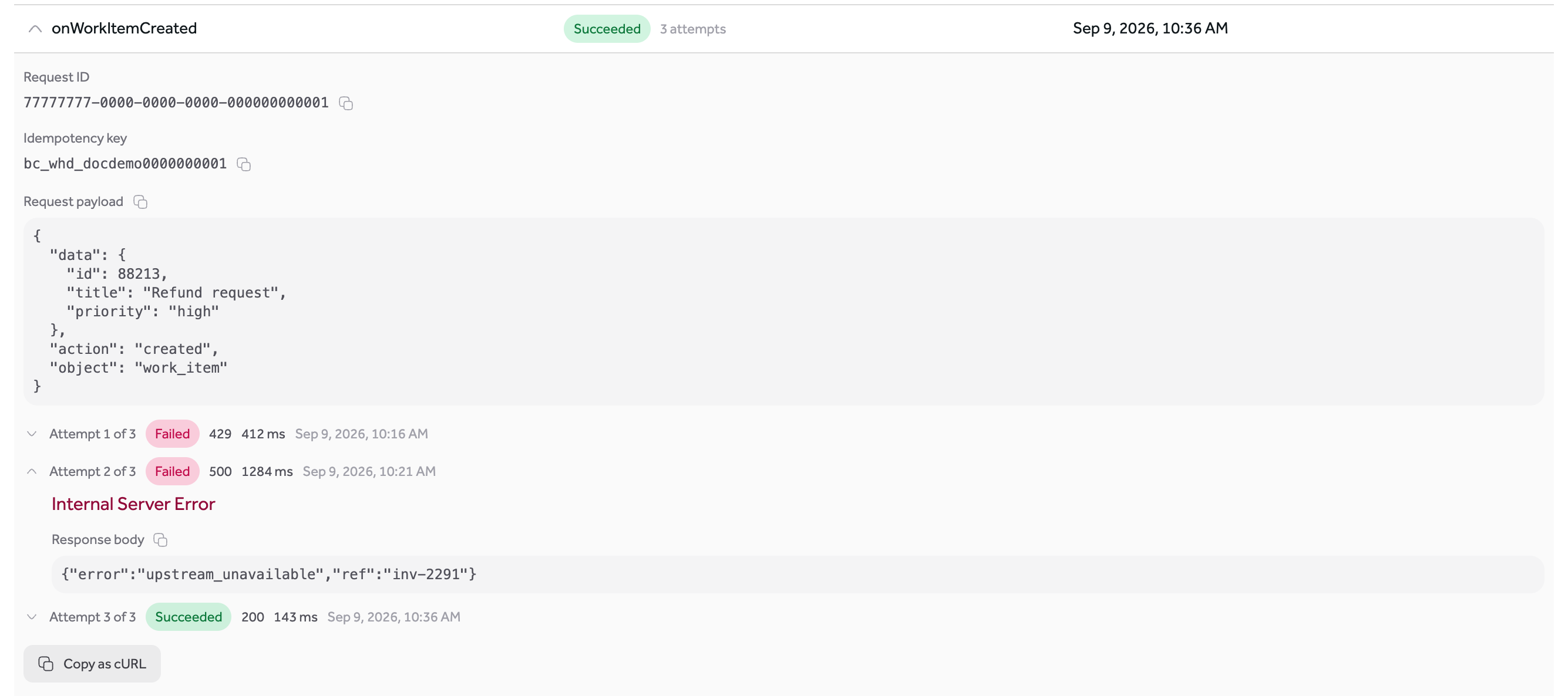Click the "priority": "high" payload line
The height and width of the screenshot is (696, 1568).
click(x=143, y=312)
